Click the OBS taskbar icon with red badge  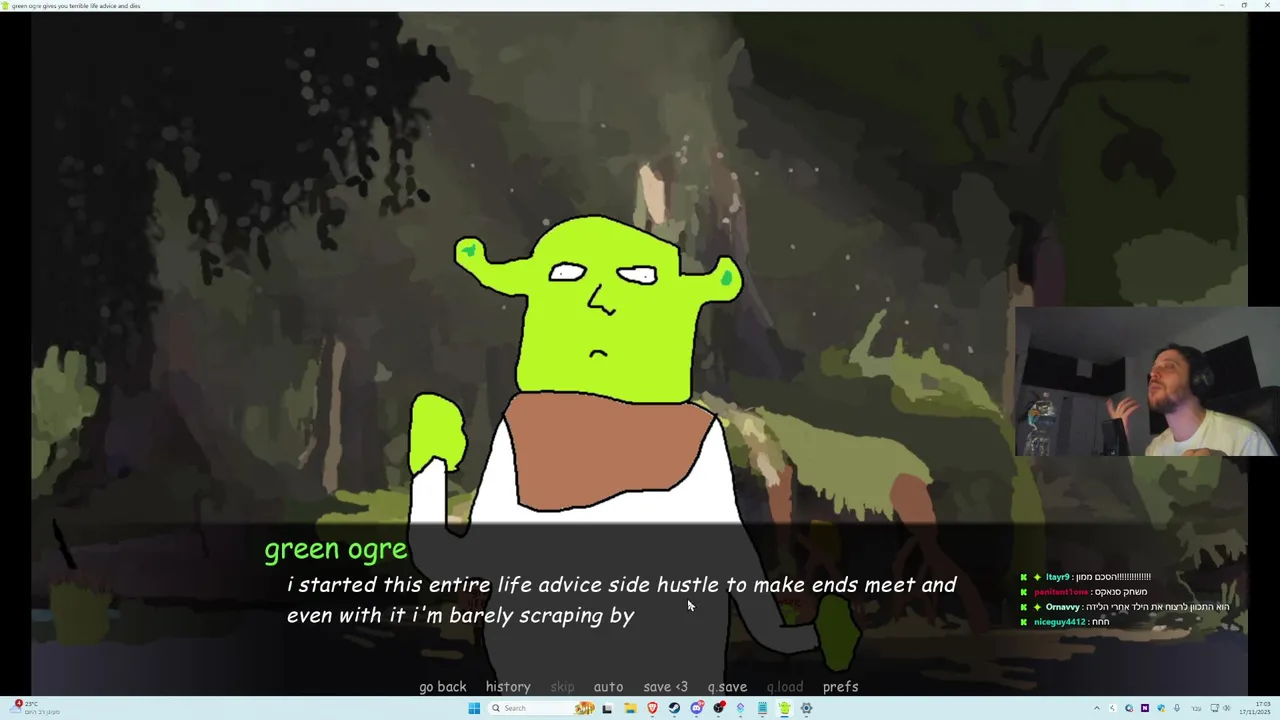coord(718,708)
